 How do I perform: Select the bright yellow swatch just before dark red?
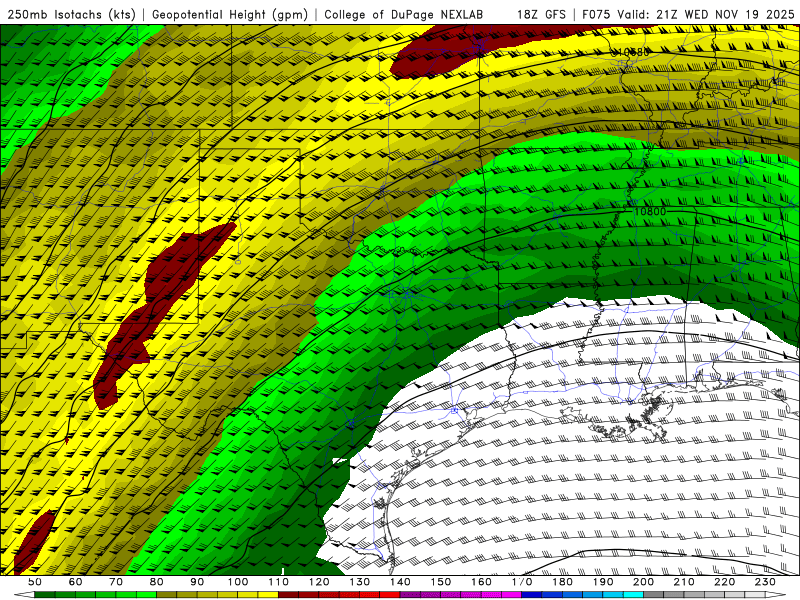pyautogui.click(x=268, y=595)
